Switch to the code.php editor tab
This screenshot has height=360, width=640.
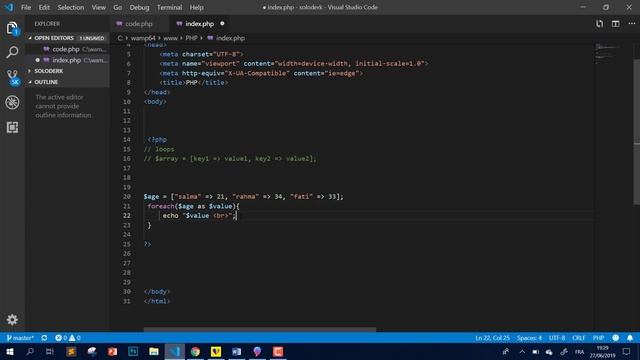[139, 24]
